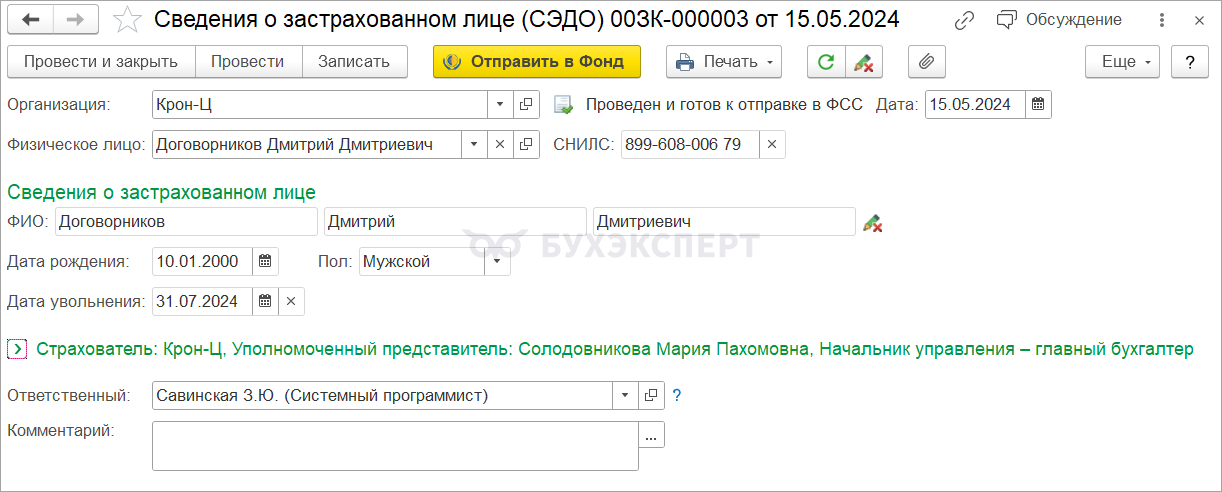Clear the СНИЛС field
1222x492 pixels.
pos(771,145)
